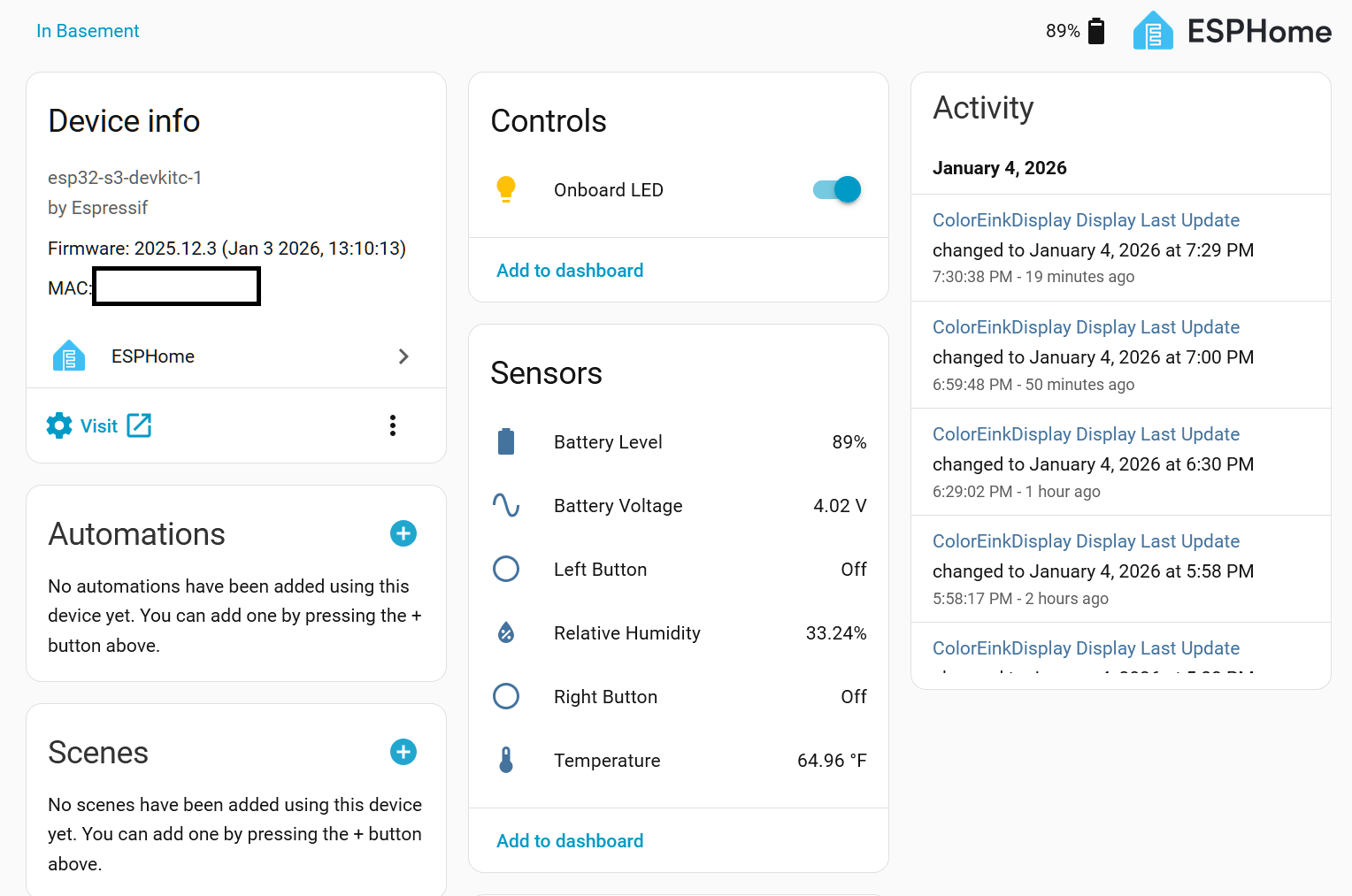The image size is (1352, 896).
Task: Turn off the Onboard LED switch
Action: coord(837,189)
